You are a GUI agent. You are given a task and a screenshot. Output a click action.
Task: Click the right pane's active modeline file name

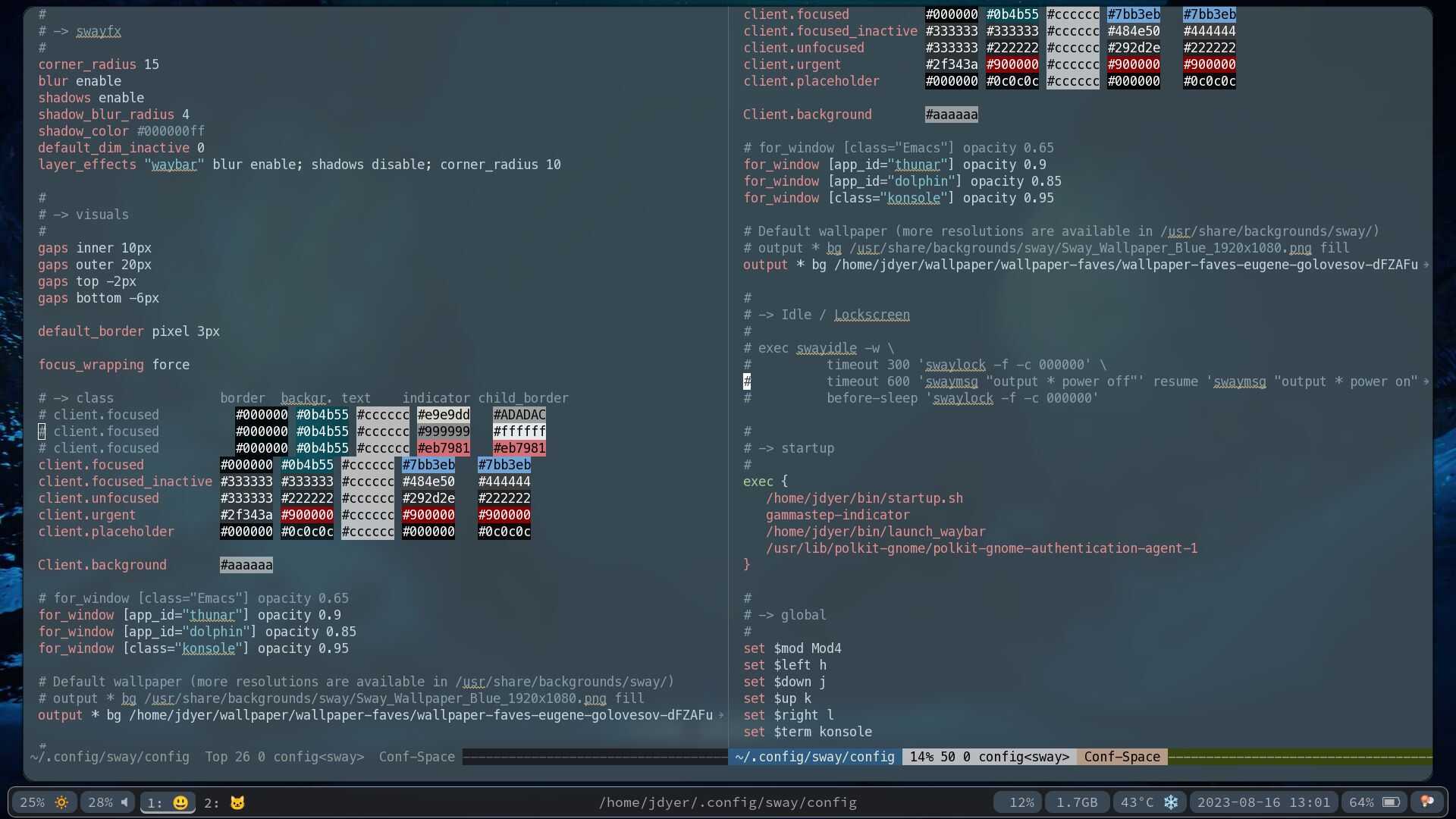[x=814, y=757]
